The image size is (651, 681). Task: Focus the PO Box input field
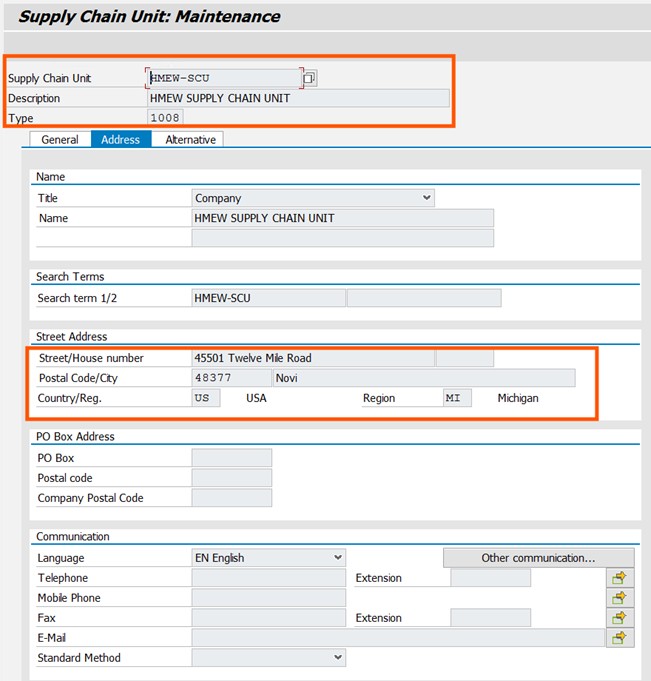coord(231,458)
